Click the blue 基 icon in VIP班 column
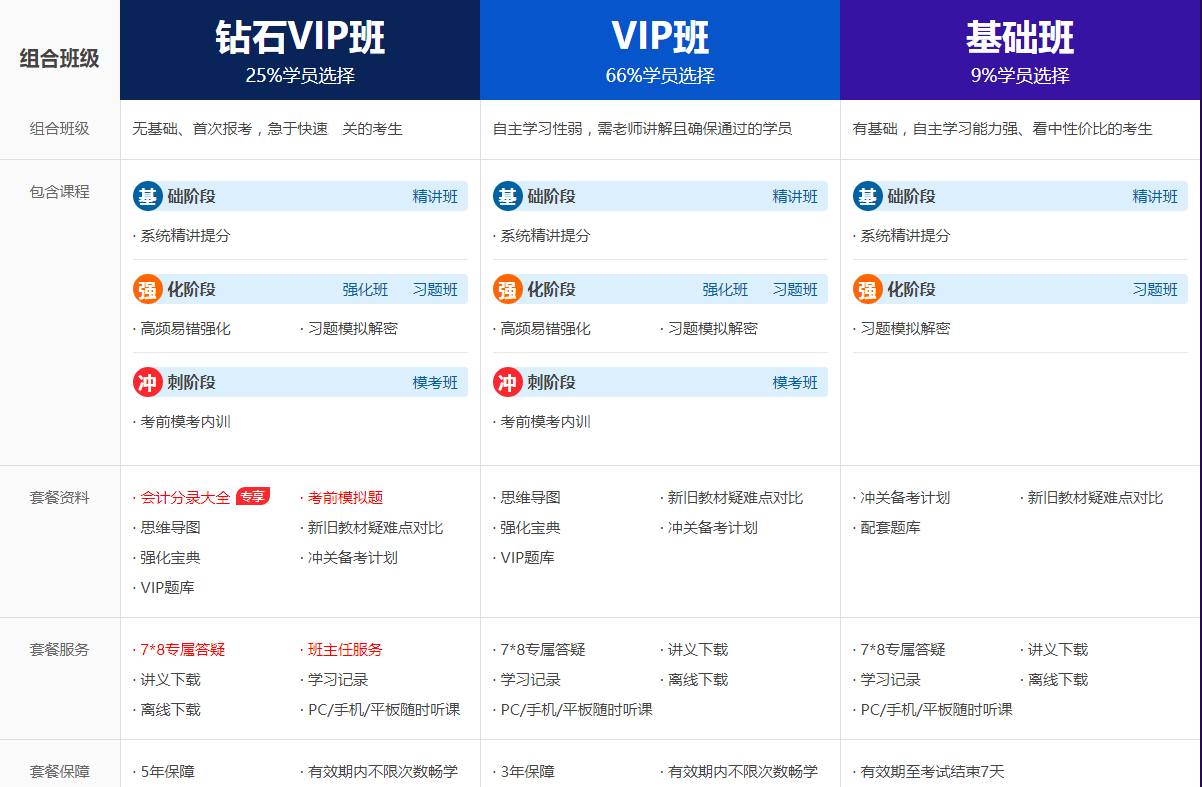This screenshot has height=787, width=1202. click(507, 196)
